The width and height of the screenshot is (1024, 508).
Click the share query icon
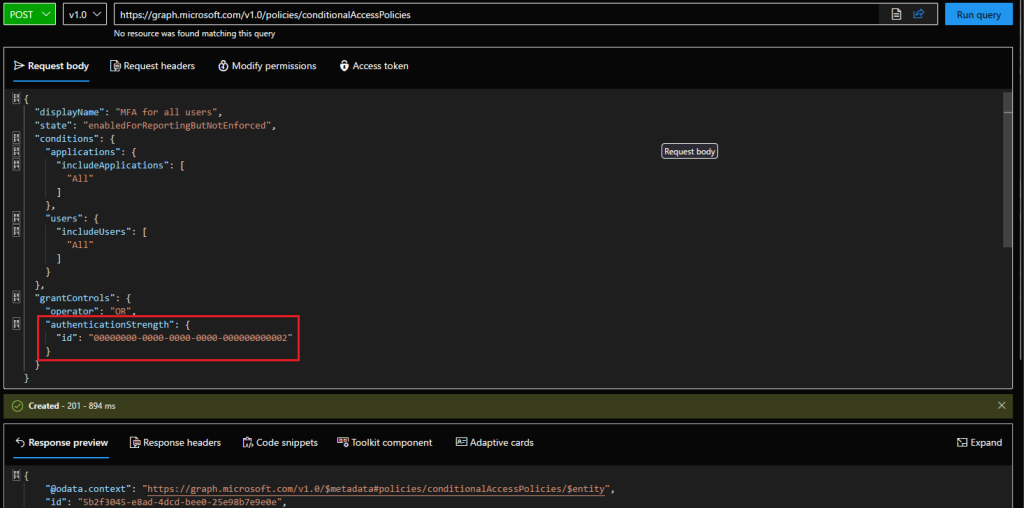(x=919, y=15)
